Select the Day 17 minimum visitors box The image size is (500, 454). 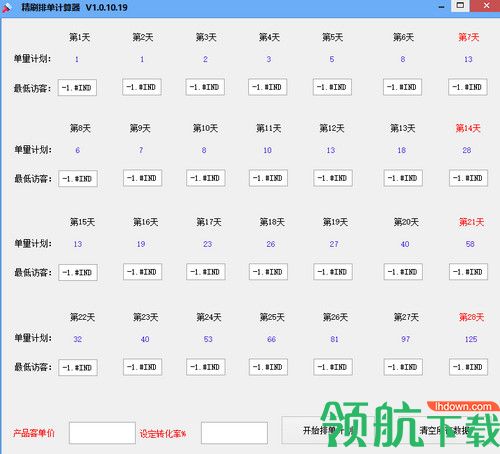[206, 272]
